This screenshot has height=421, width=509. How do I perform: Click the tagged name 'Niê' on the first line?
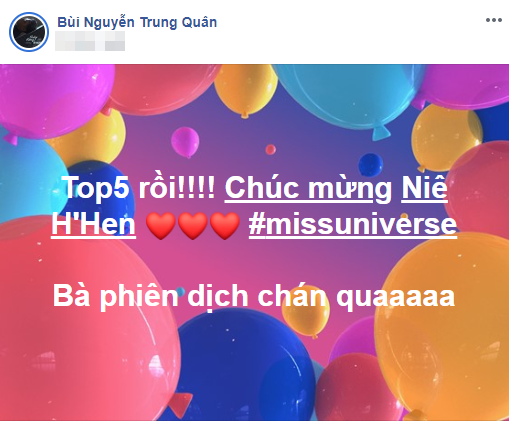click(x=424, y=188)
